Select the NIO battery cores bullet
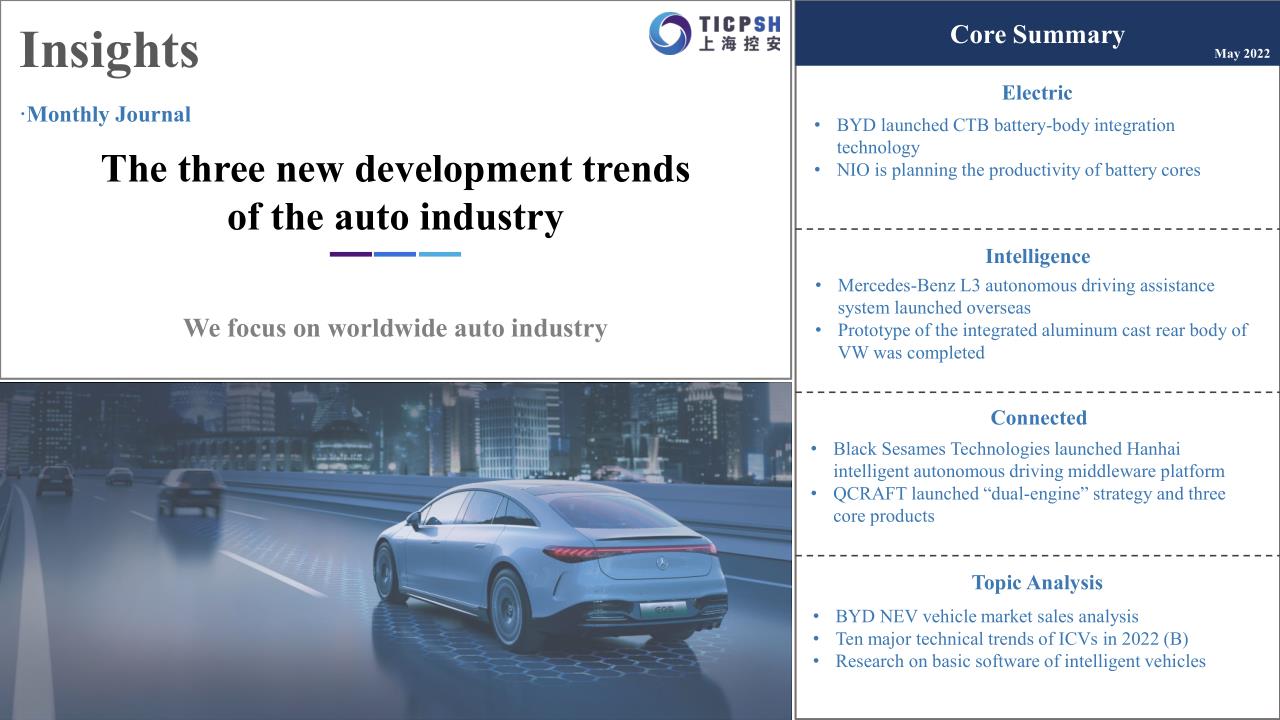The width and height of the screenshot is (1280, 720). point(1018,170)
